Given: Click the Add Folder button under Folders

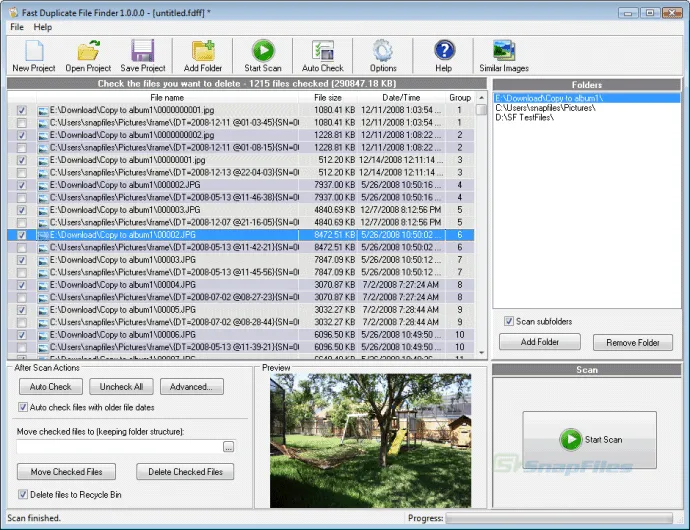Looking at the screenshot, I should tap(540, 342).
